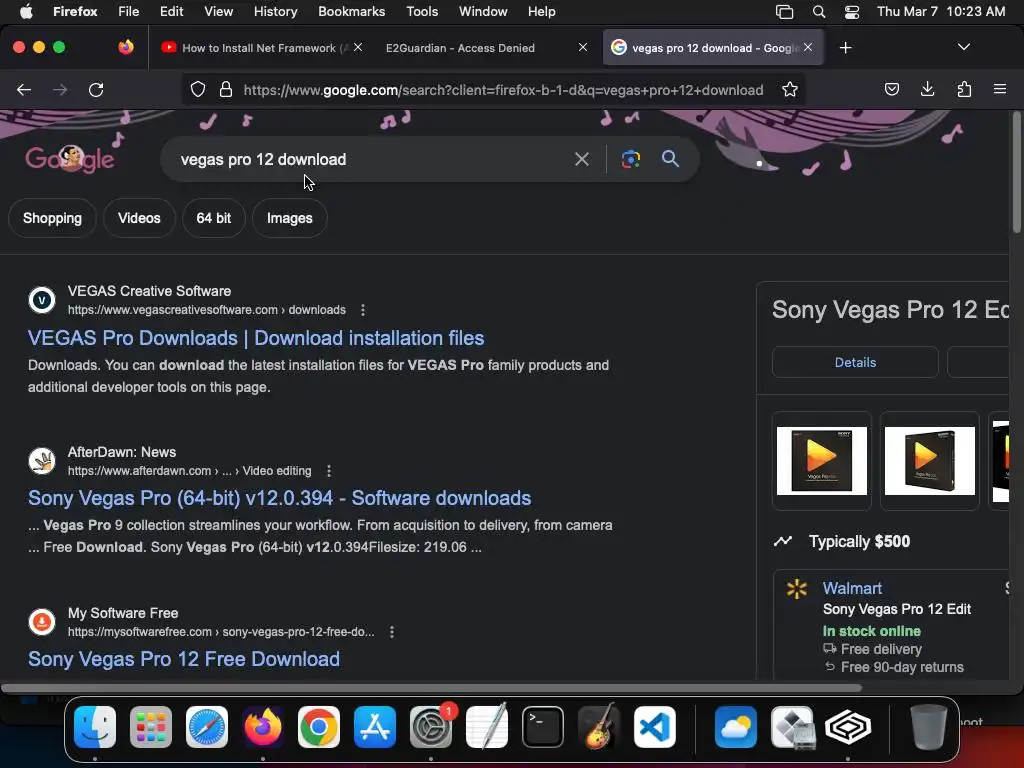This screenshot has height=768, width=1024.
Task: Filter results by Videos
Action: pos(139,218)
